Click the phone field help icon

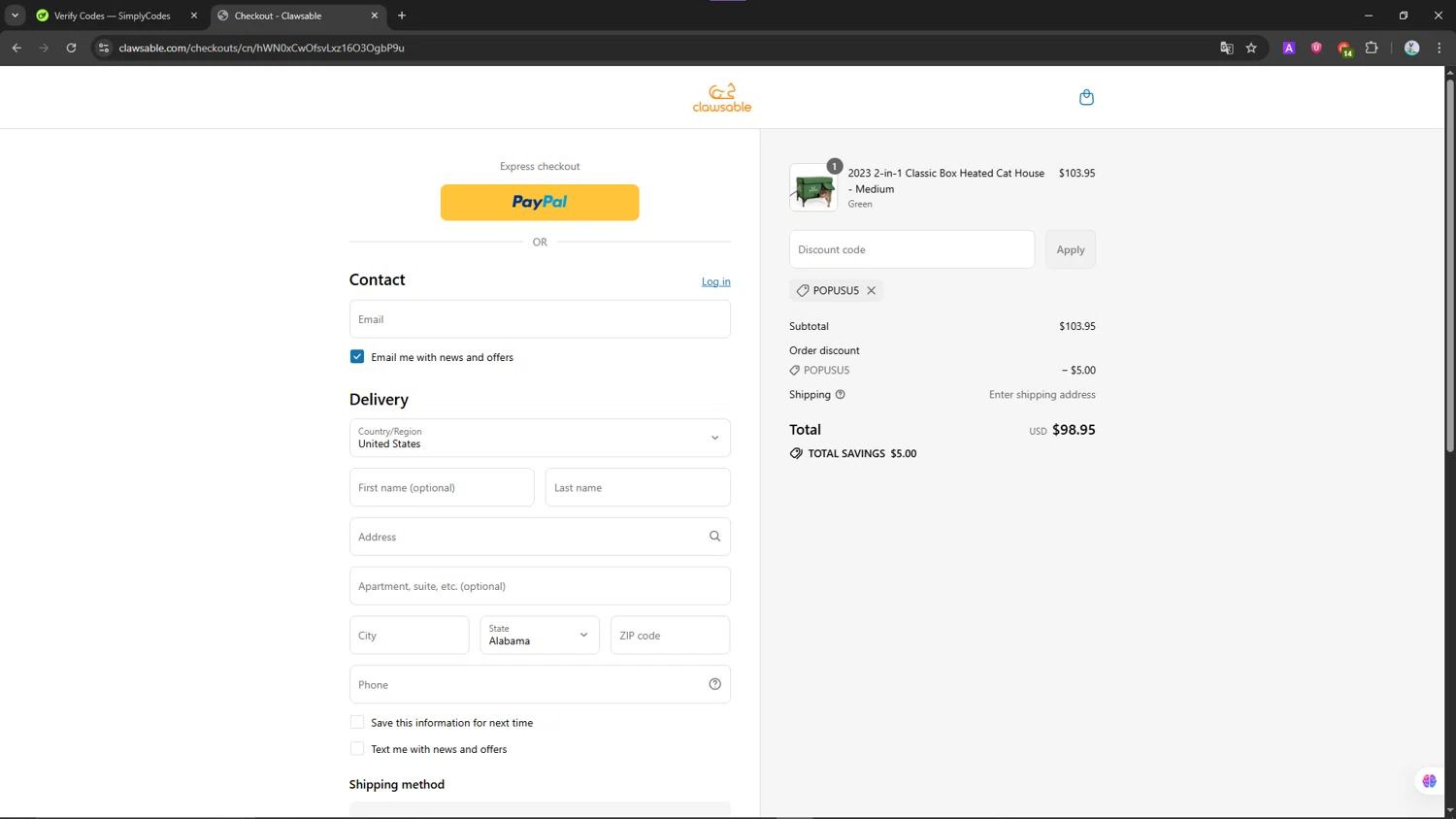715,684
